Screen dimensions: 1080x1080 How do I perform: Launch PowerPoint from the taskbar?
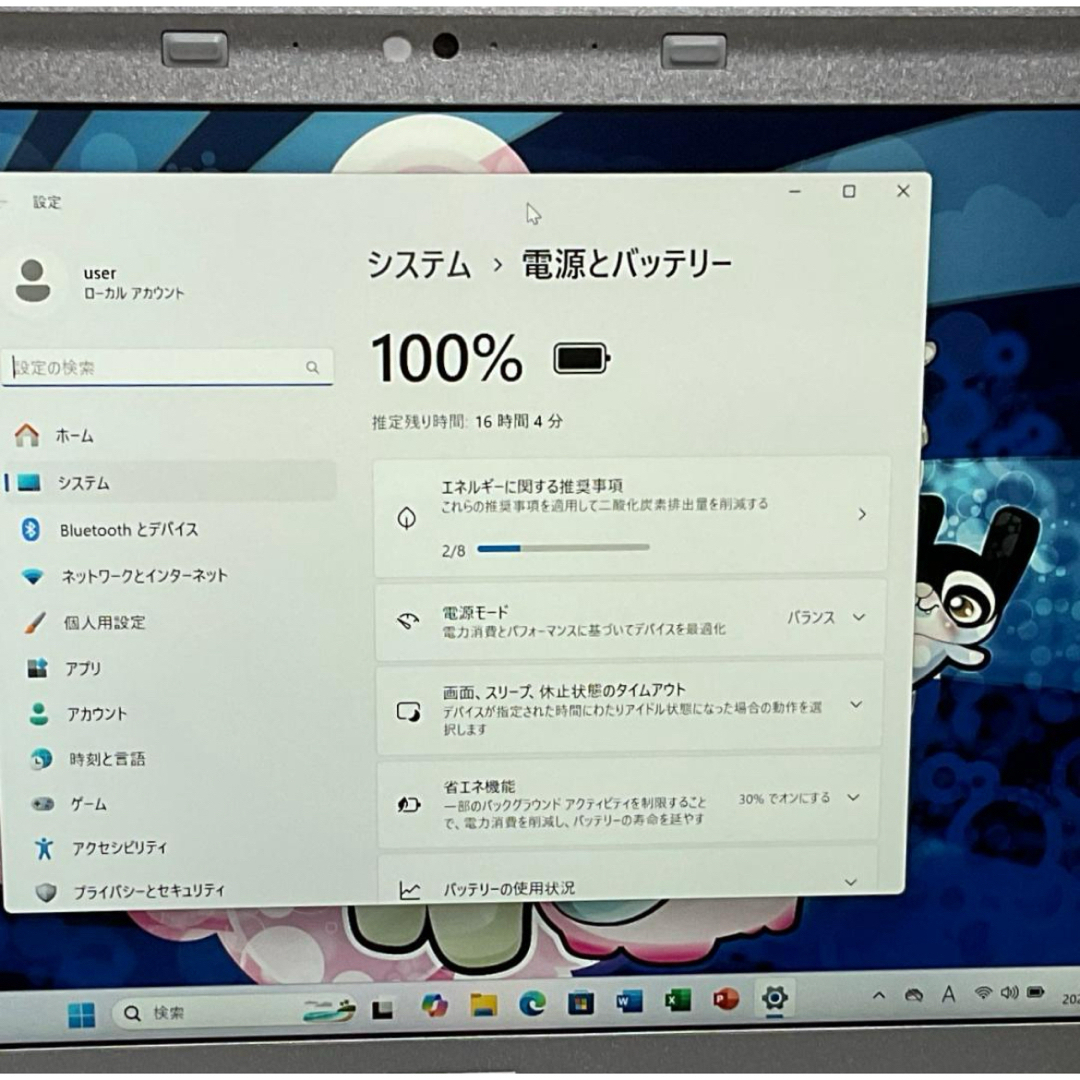726,999
